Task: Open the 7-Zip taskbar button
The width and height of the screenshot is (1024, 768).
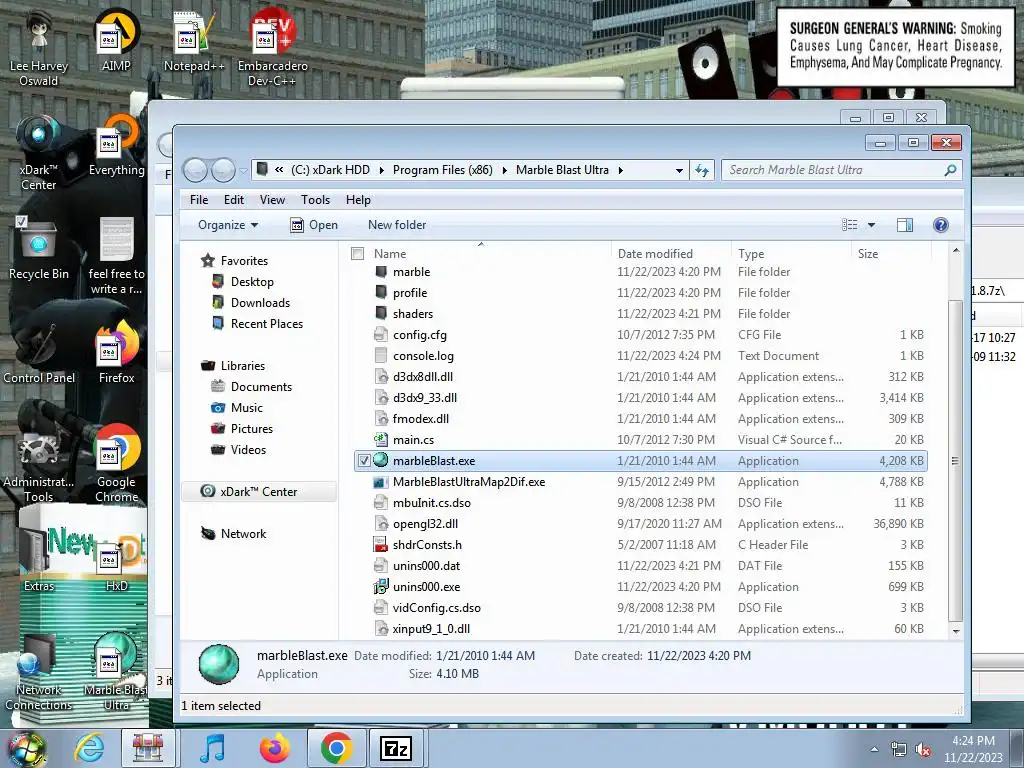Action: (x=396, y=748)
